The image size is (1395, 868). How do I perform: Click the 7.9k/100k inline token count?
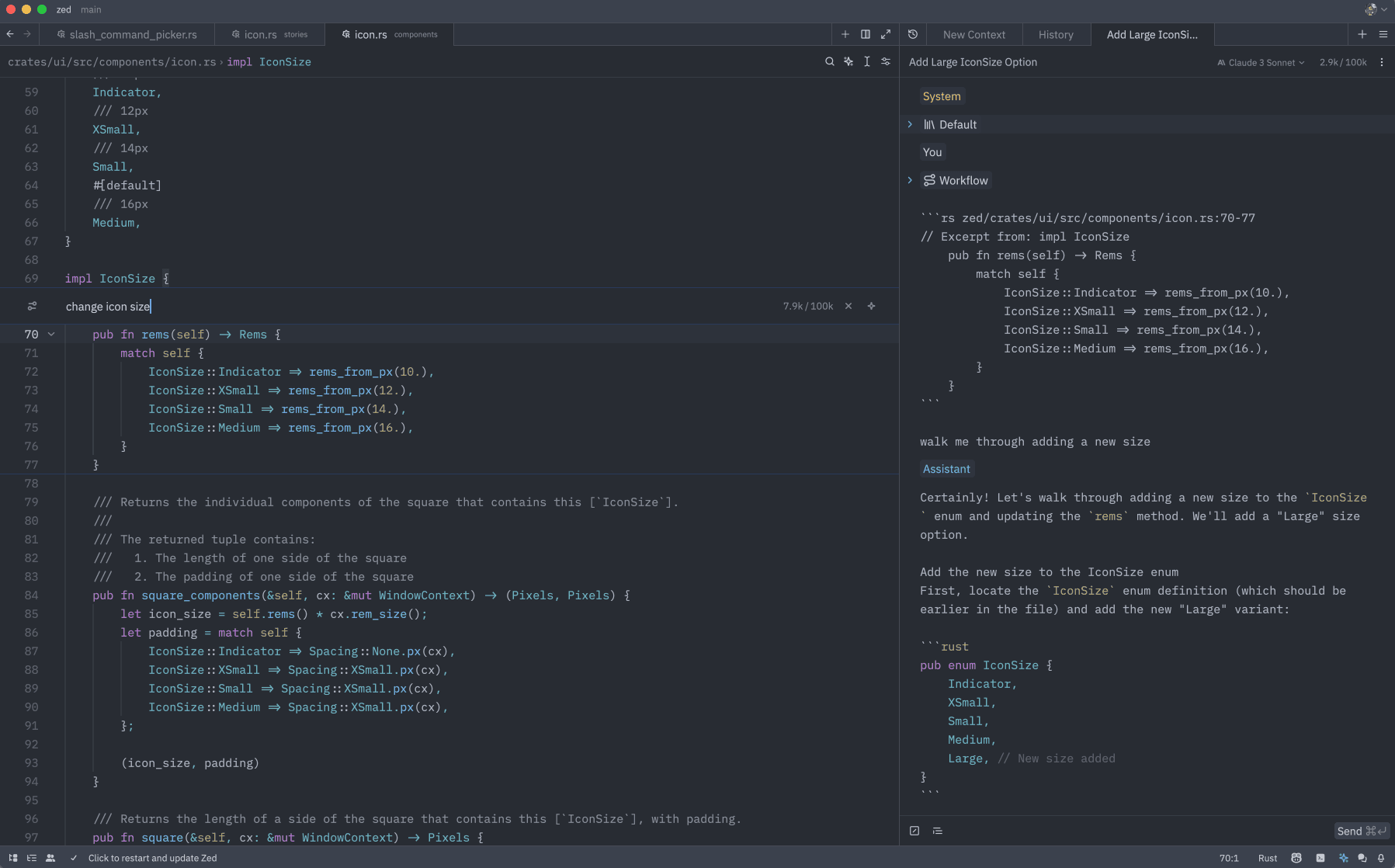pyautogui.click(x=807, y=306)
